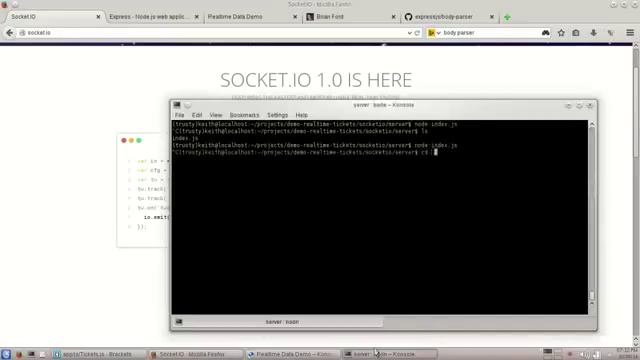Click the Konsole window menu icon

point(177,105)
